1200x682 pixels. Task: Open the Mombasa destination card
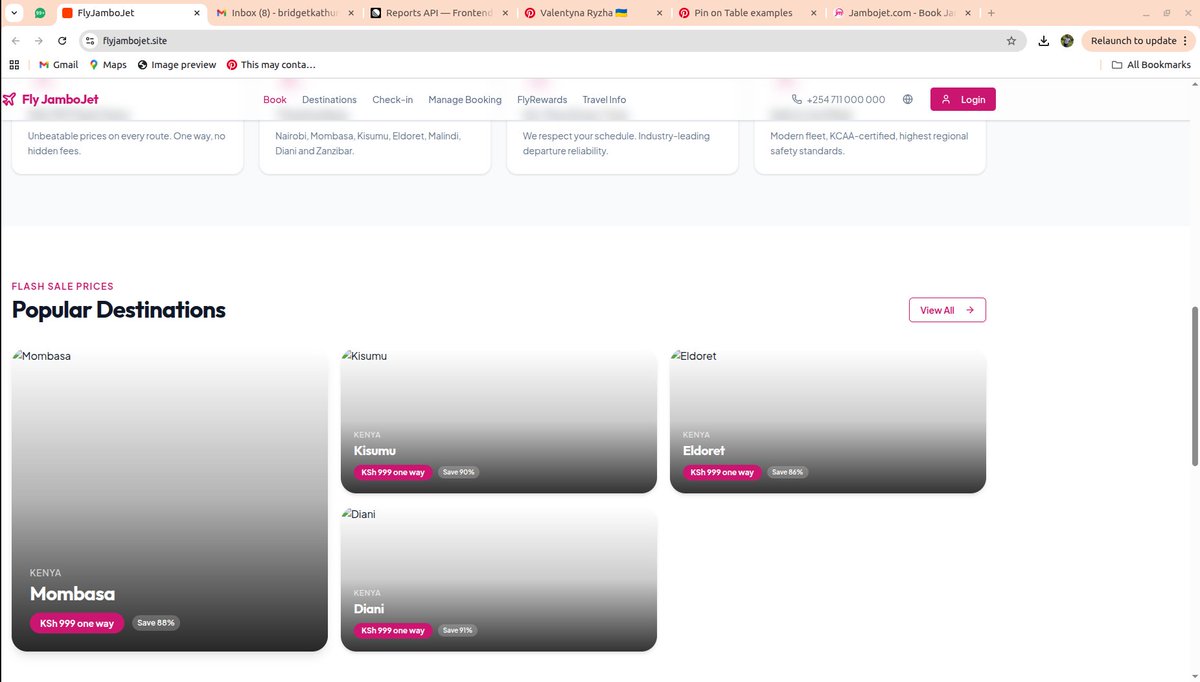click(170, 500)
